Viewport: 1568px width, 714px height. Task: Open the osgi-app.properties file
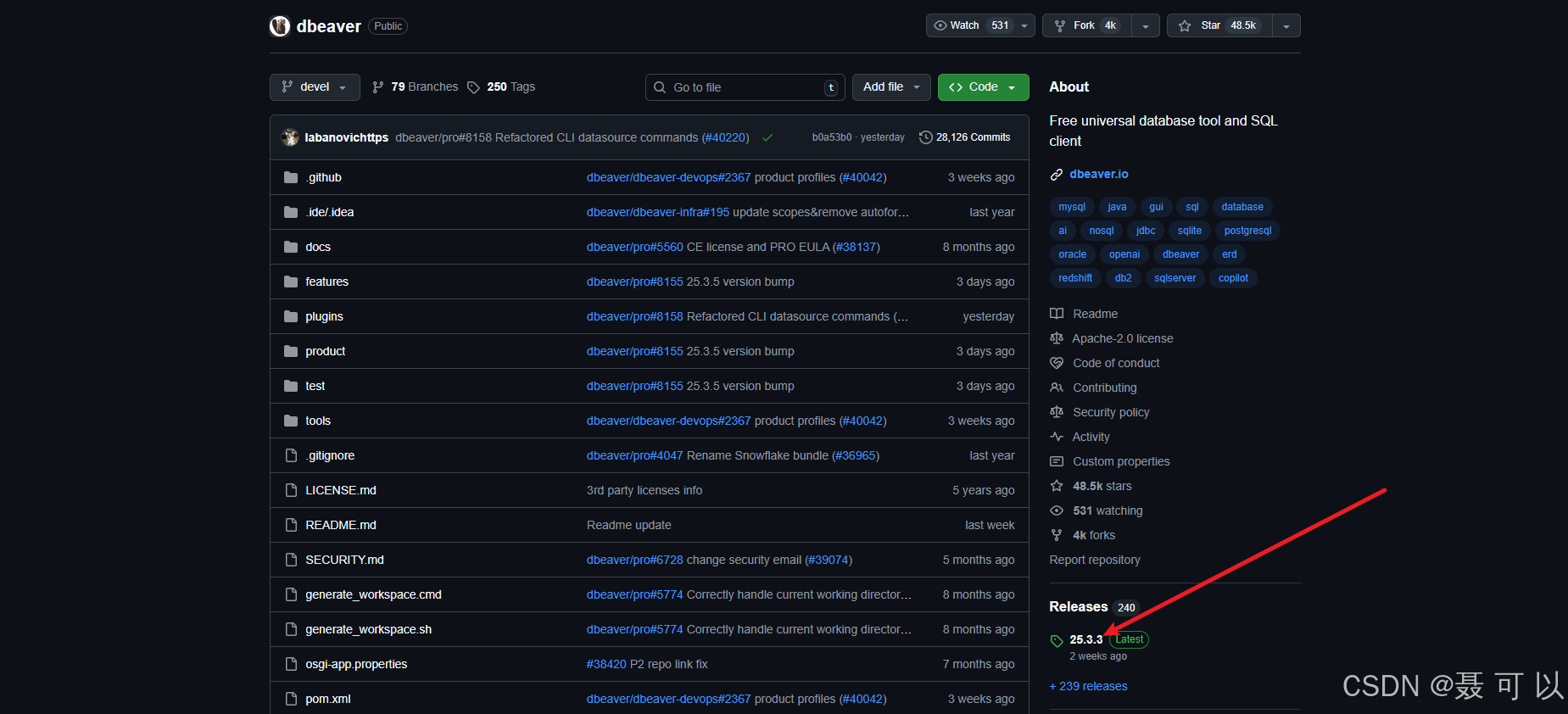click(356, 664)
